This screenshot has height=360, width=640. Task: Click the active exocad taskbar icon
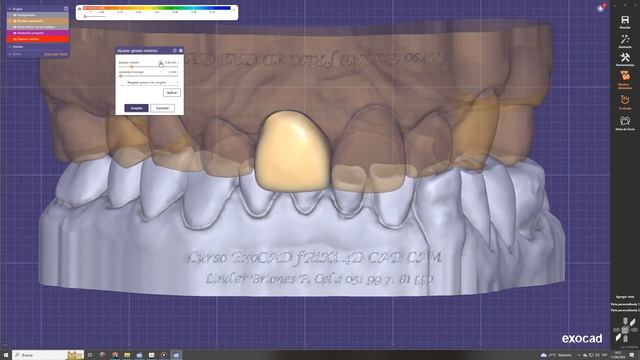[x=176, y=355]
